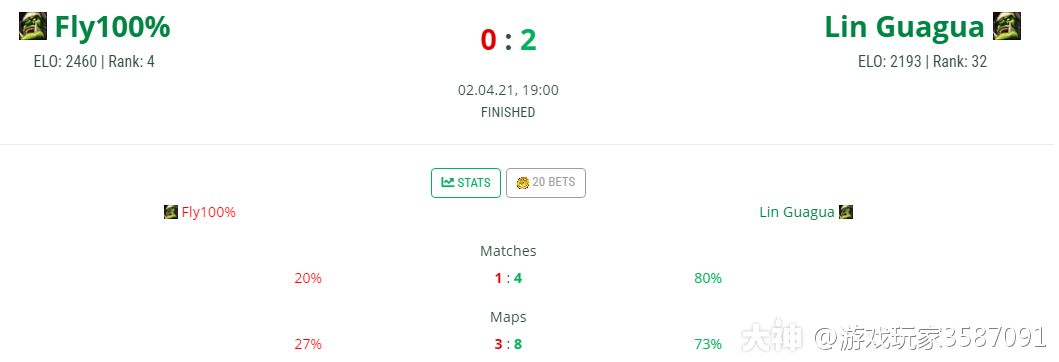This screenshot has width=1059, height=362.
Task: Click the Maps 3 : 8 score
Action: (x=508, y=344)
